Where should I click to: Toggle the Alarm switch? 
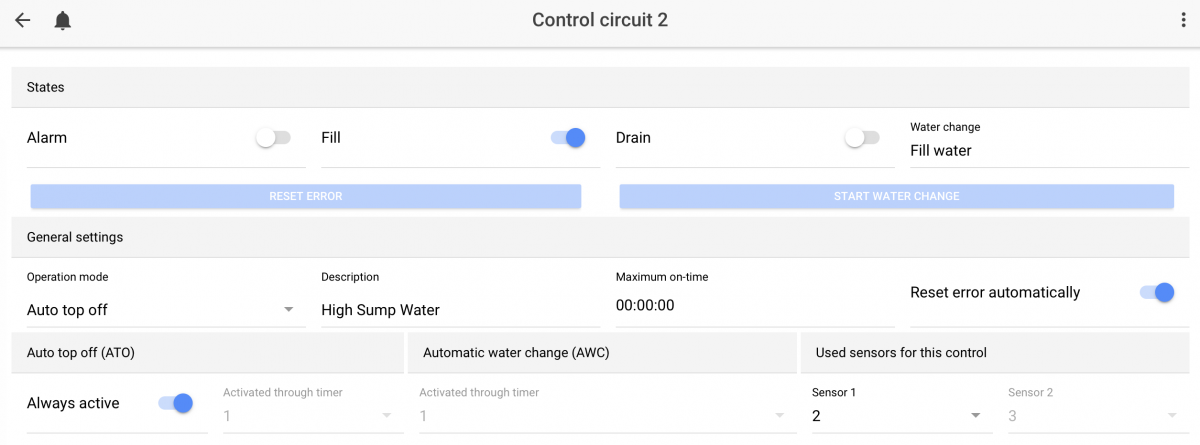tap(273, 138)
